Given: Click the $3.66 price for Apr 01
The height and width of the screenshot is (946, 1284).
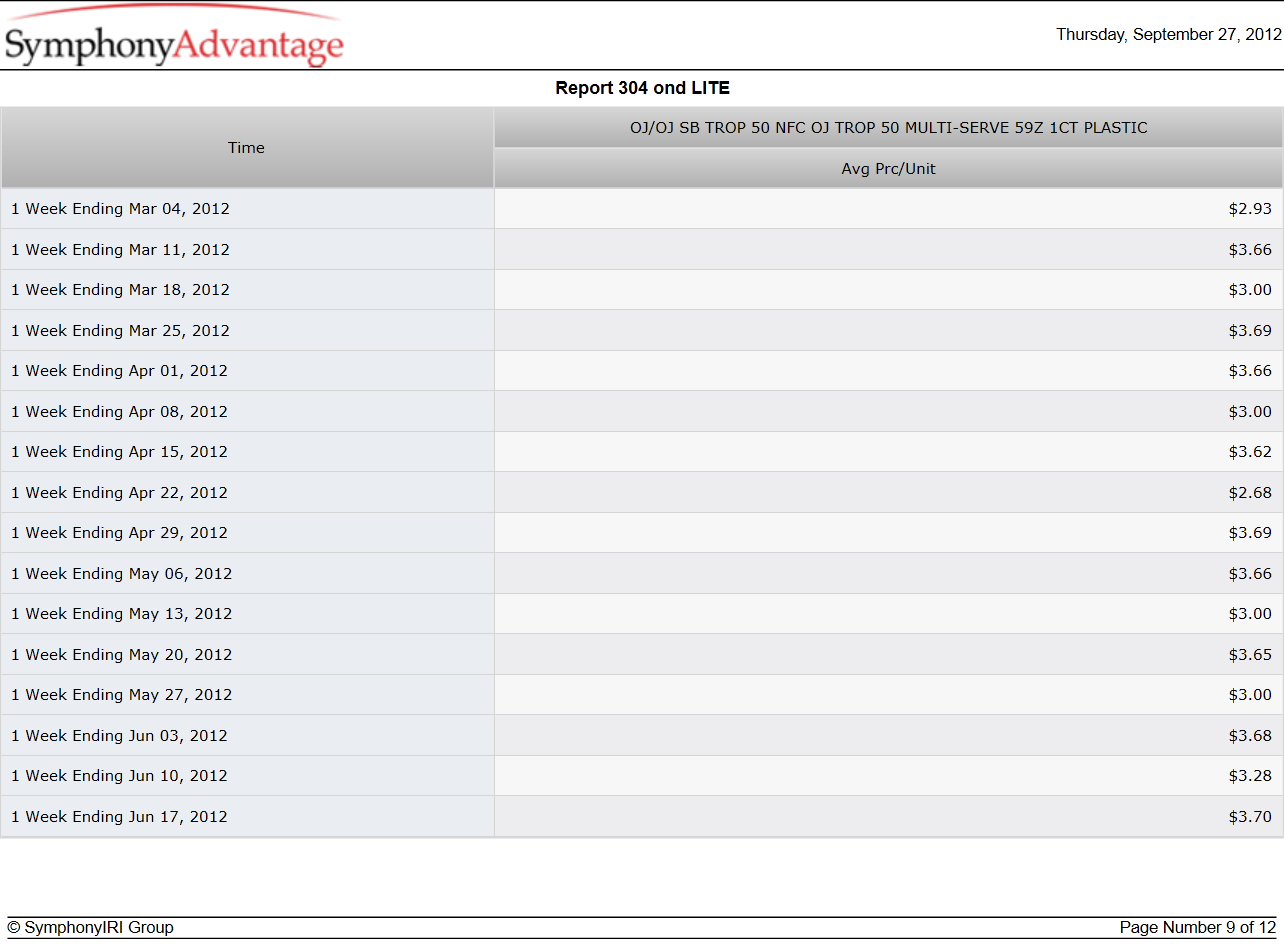Looking at the screenshot, I should click(1250, 371).
